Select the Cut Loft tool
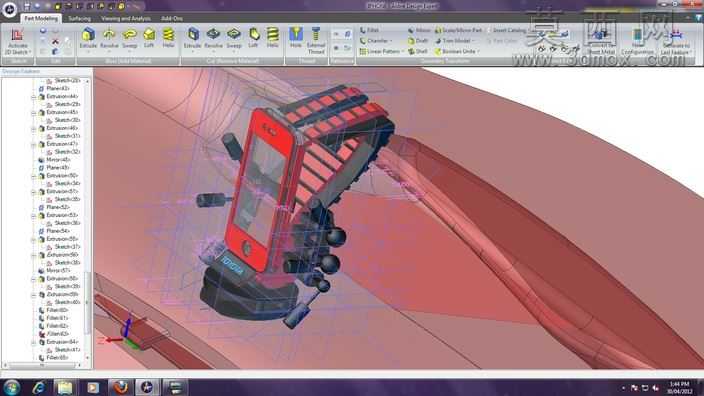 (254, 38)
